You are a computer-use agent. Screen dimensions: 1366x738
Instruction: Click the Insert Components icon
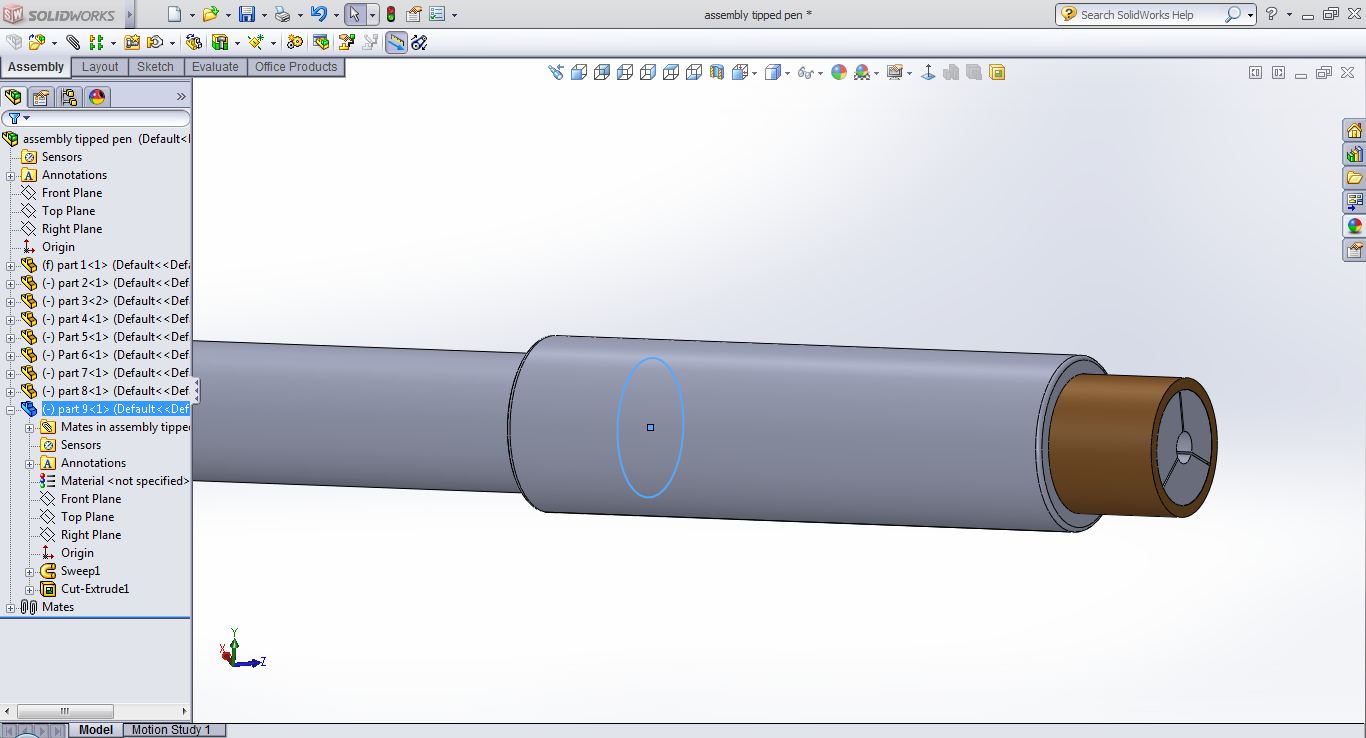tap(37, 42)
